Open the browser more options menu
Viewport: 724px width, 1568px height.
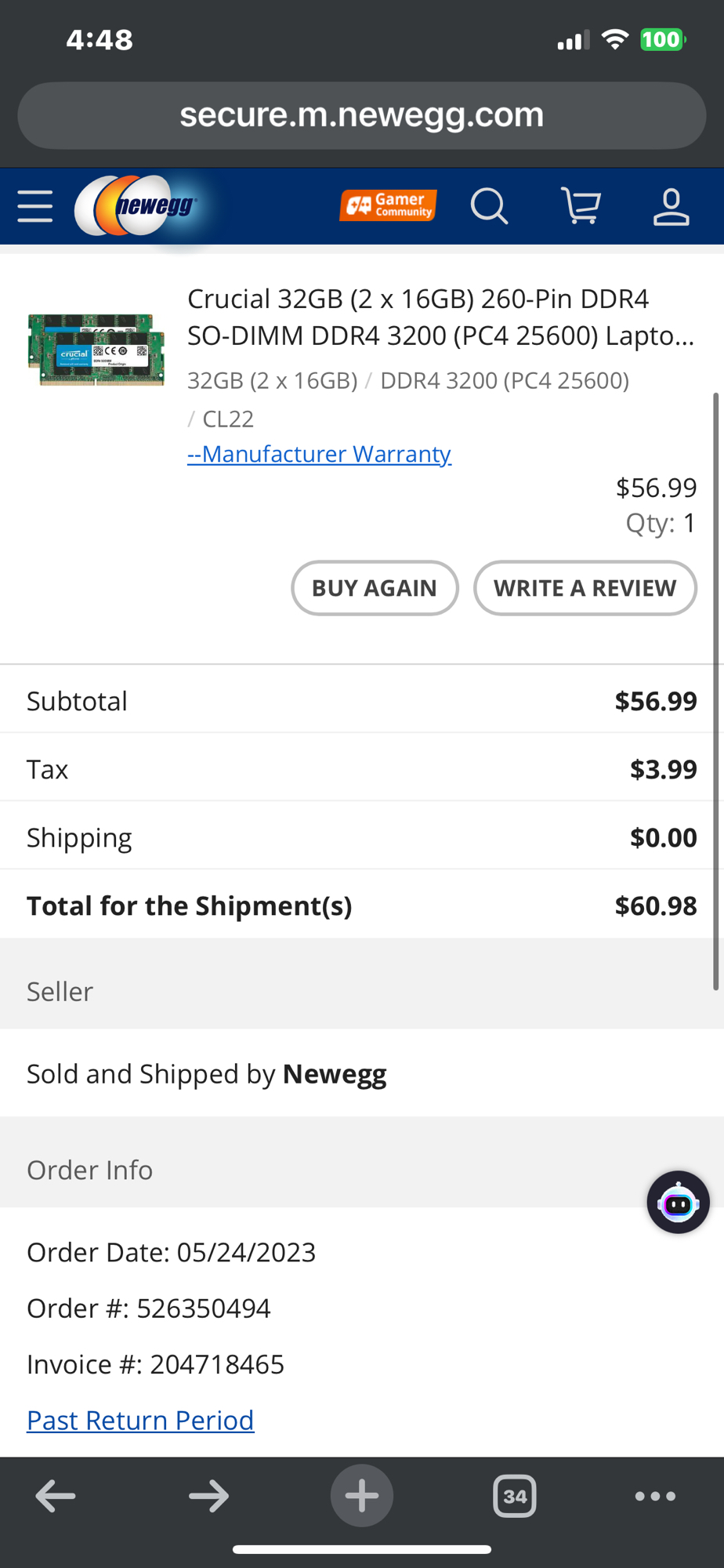point(655,1496)
